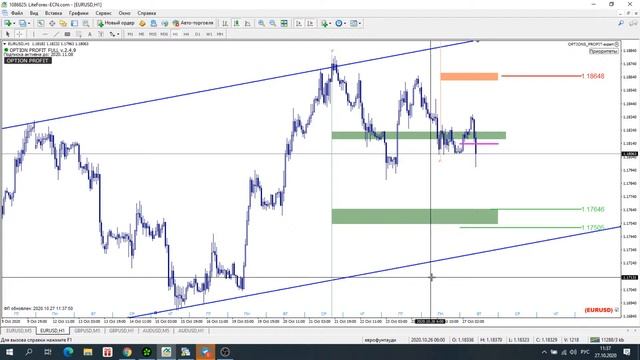Viewport: 640px width, 360px height.
Task: Click the red 1.18648 price level label
Action: [x=593, y=76]
